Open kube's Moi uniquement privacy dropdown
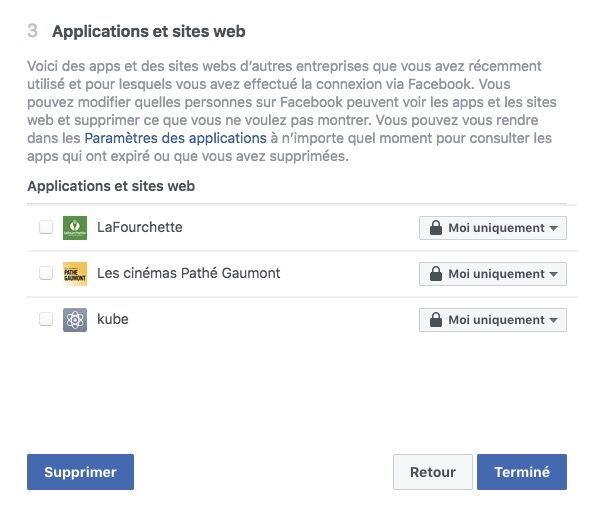This screenshot has height=518, width=597. coord(493,320)
